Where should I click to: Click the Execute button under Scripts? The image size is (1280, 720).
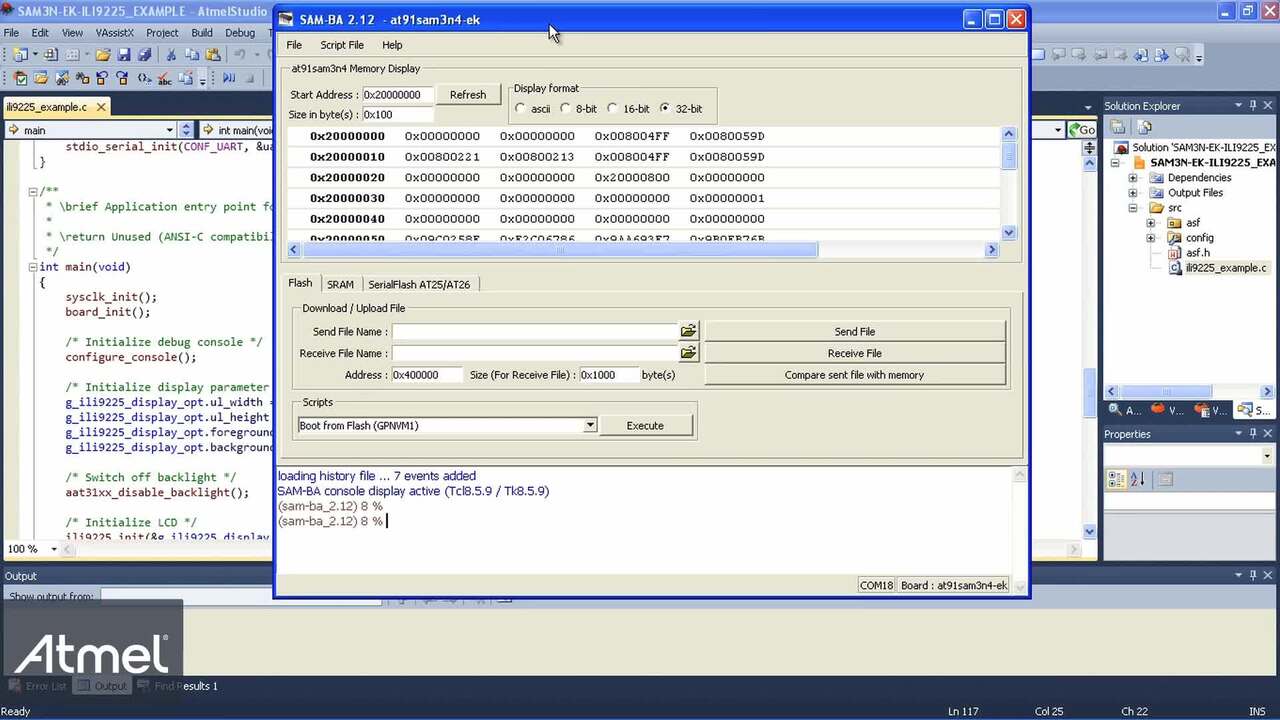(x=644, y=425)
